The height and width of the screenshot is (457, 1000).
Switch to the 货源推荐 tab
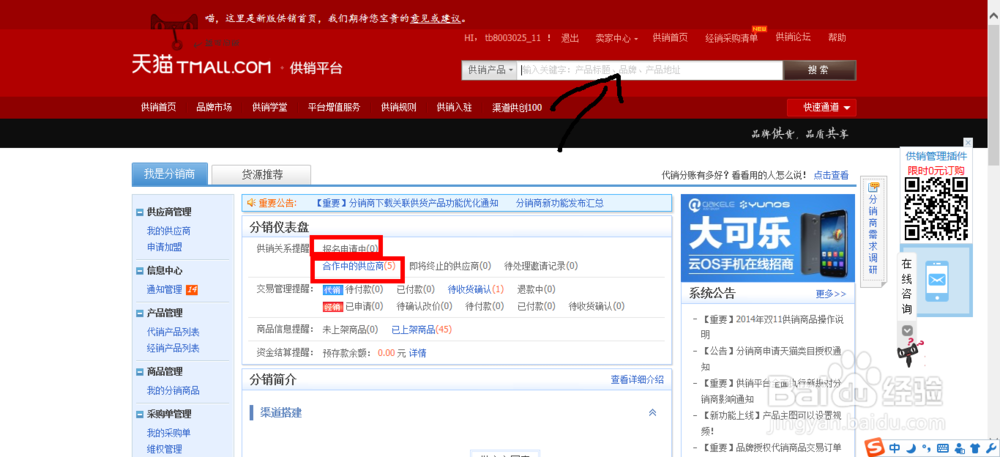[261, 175]
